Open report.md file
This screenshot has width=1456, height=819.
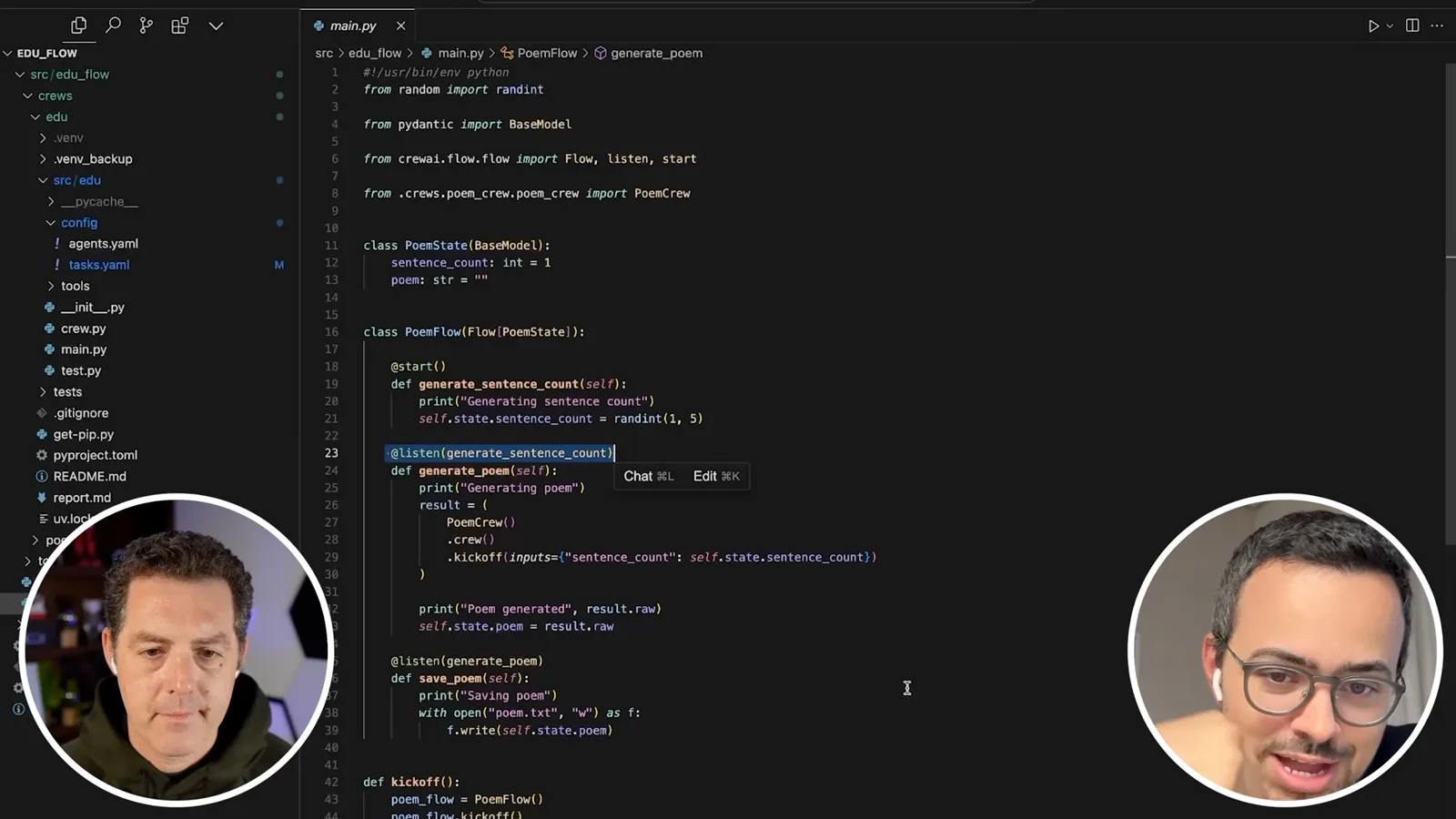82,498
